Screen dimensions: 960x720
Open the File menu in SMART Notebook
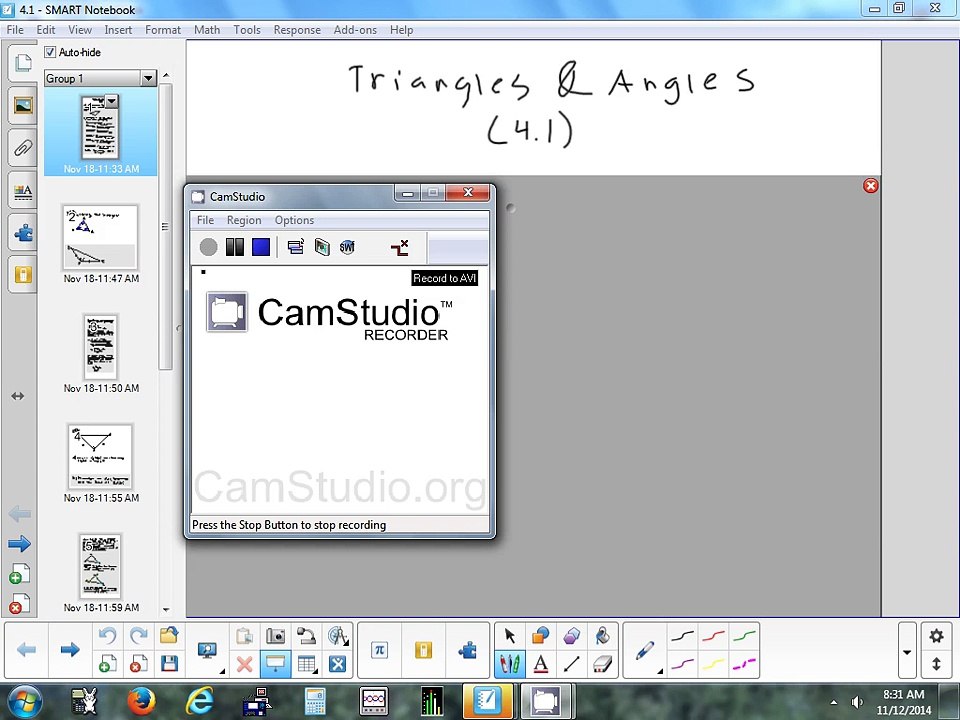pos(15,29)
